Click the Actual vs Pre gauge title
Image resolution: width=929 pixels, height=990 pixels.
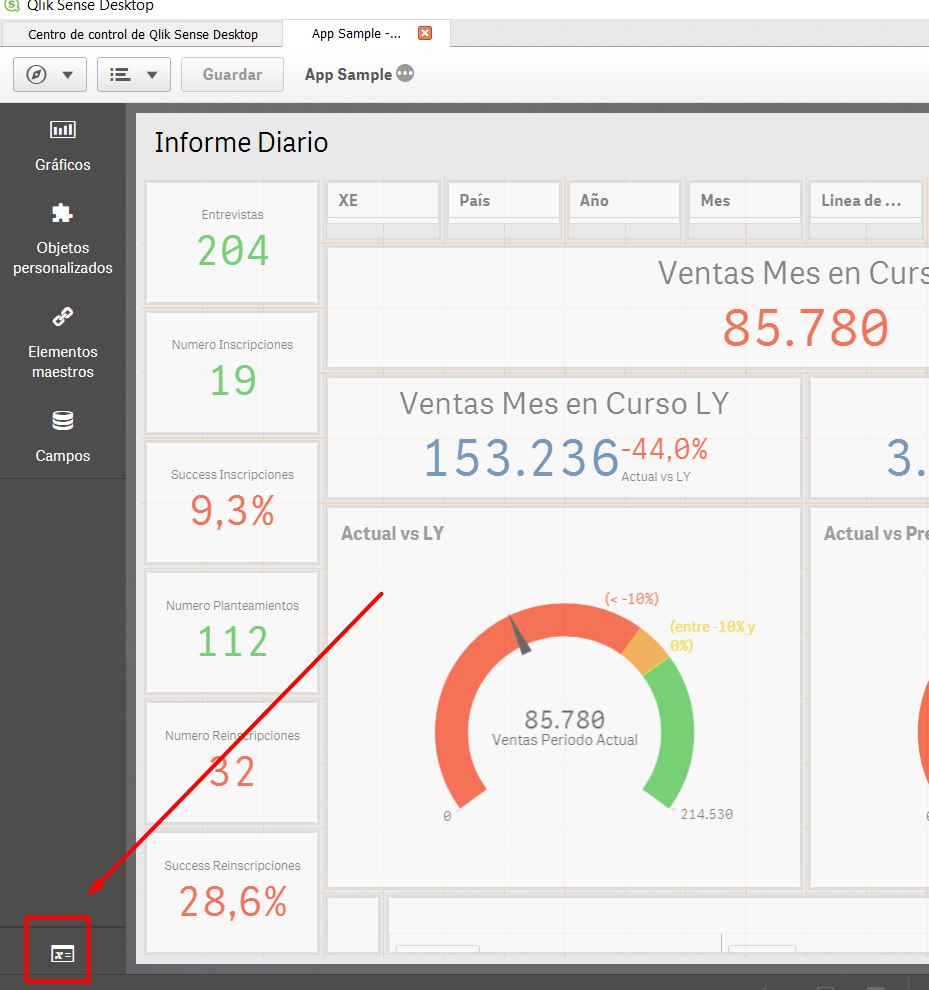click(x=876, y=534)
